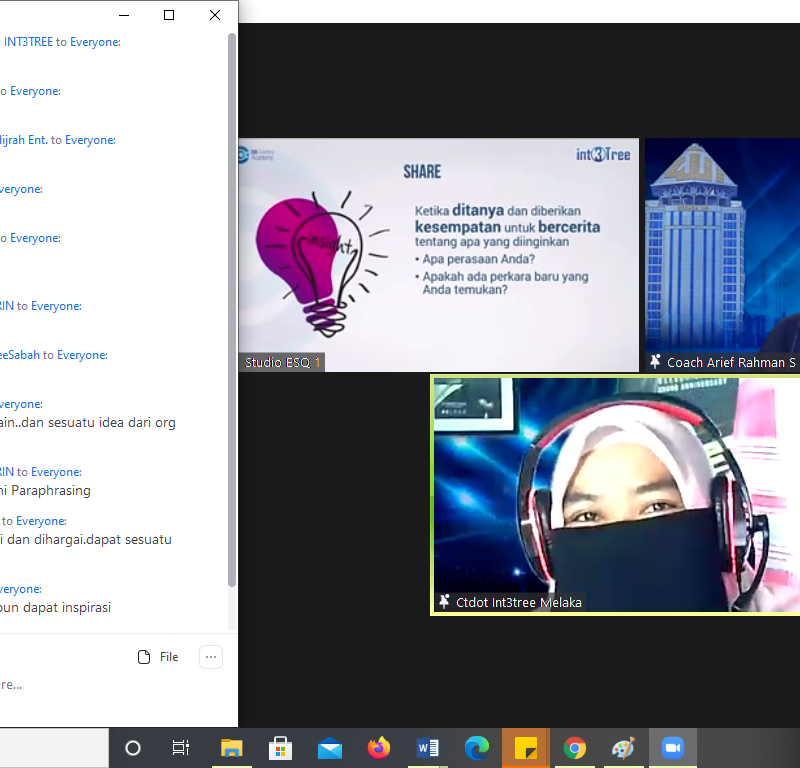Open the Mail app in taskbar
This screenshot has height=768, width=800.
pos(329,748)
